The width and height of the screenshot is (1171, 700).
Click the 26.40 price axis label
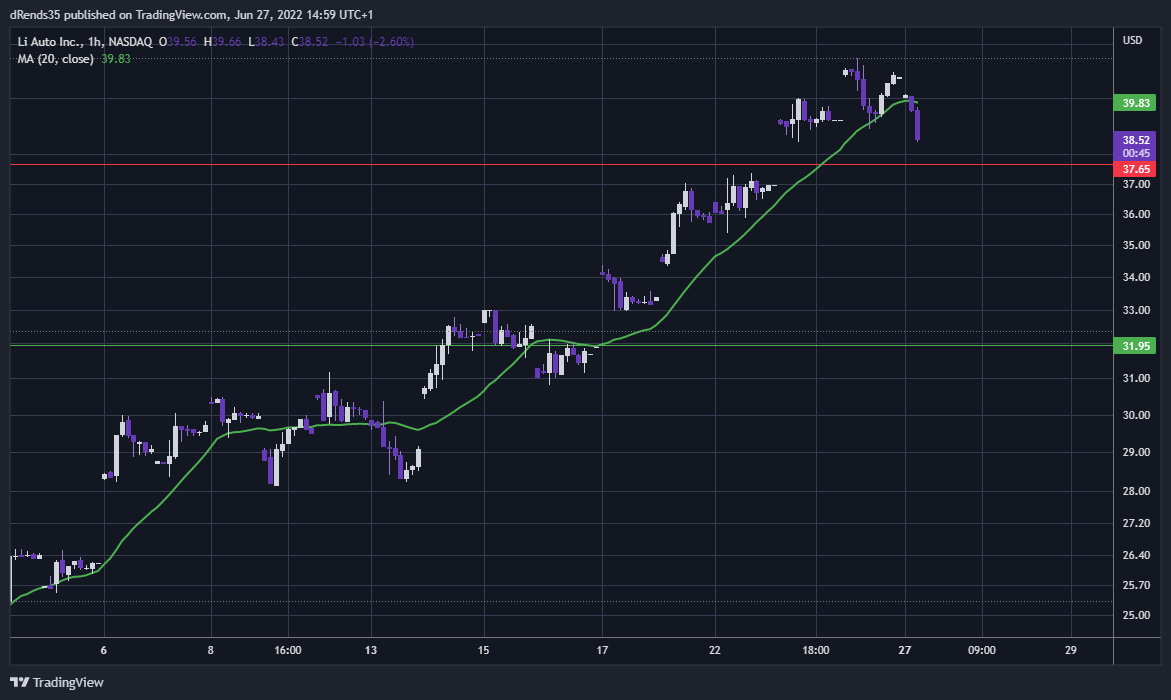coord(1136,555)
